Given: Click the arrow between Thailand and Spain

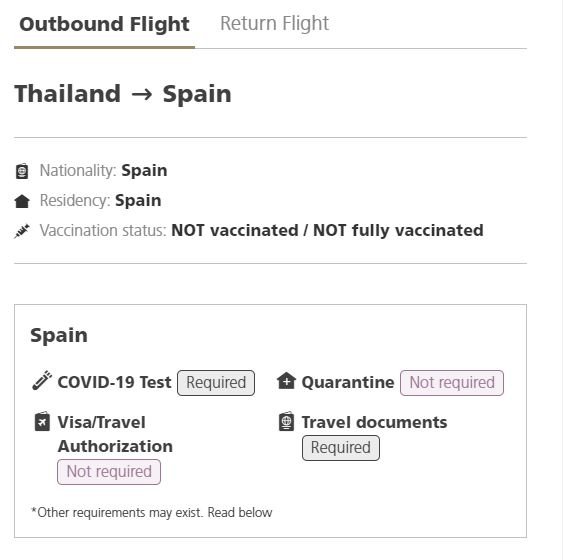Looking at the screenshot, I should [x=142, y=94].
